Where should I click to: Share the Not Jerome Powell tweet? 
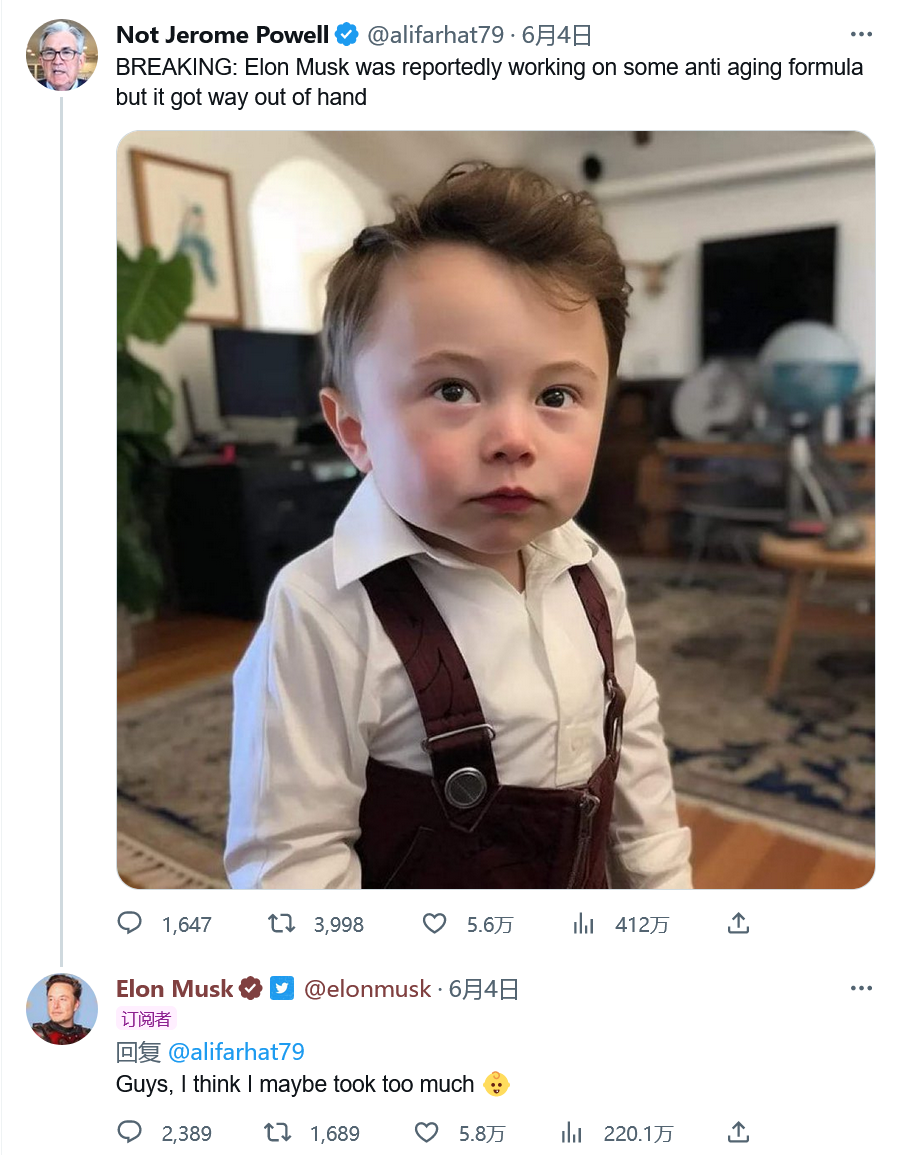click(738, 923)
